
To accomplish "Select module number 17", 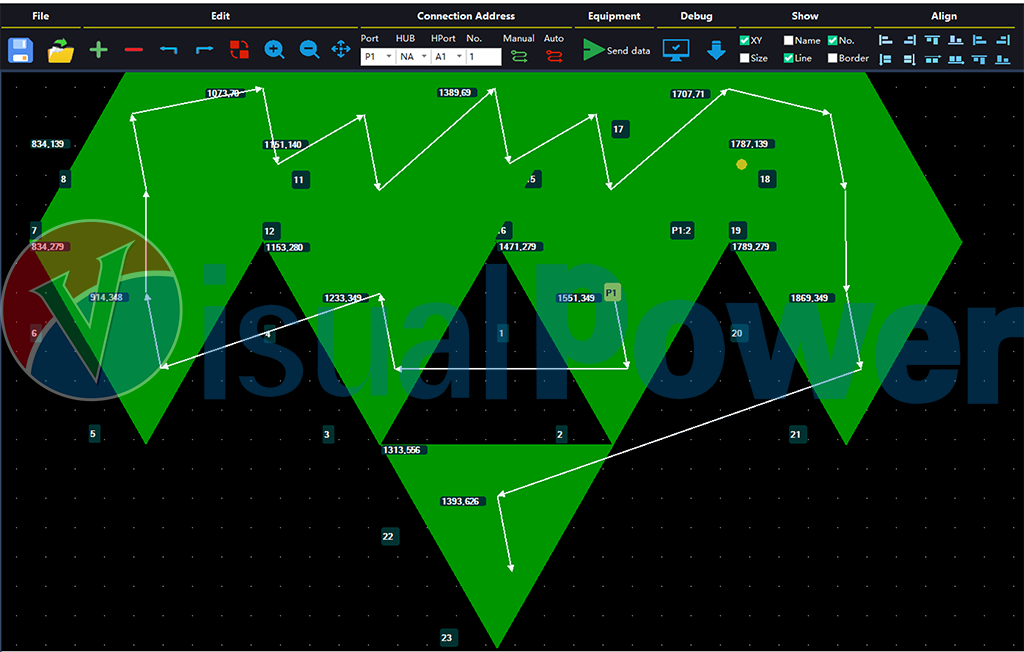I will [618, 129].
